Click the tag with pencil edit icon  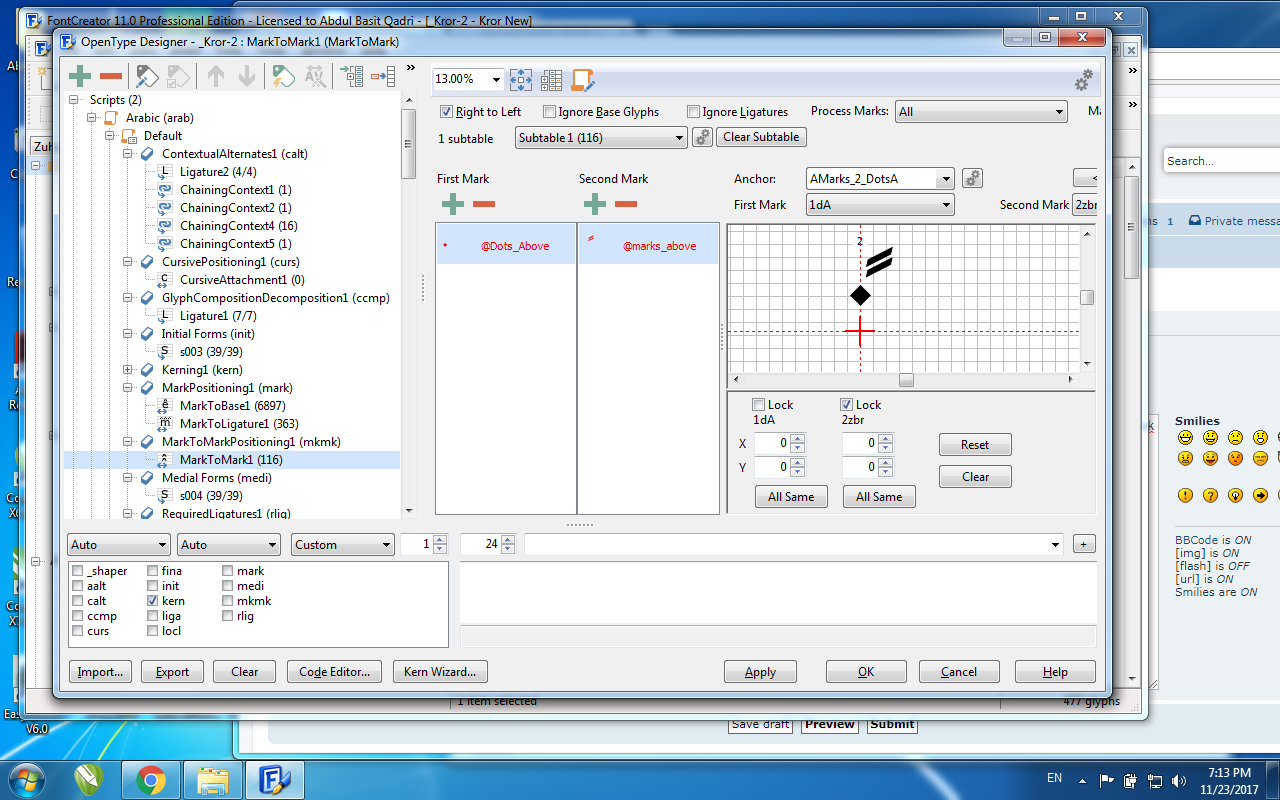[148, 76]
